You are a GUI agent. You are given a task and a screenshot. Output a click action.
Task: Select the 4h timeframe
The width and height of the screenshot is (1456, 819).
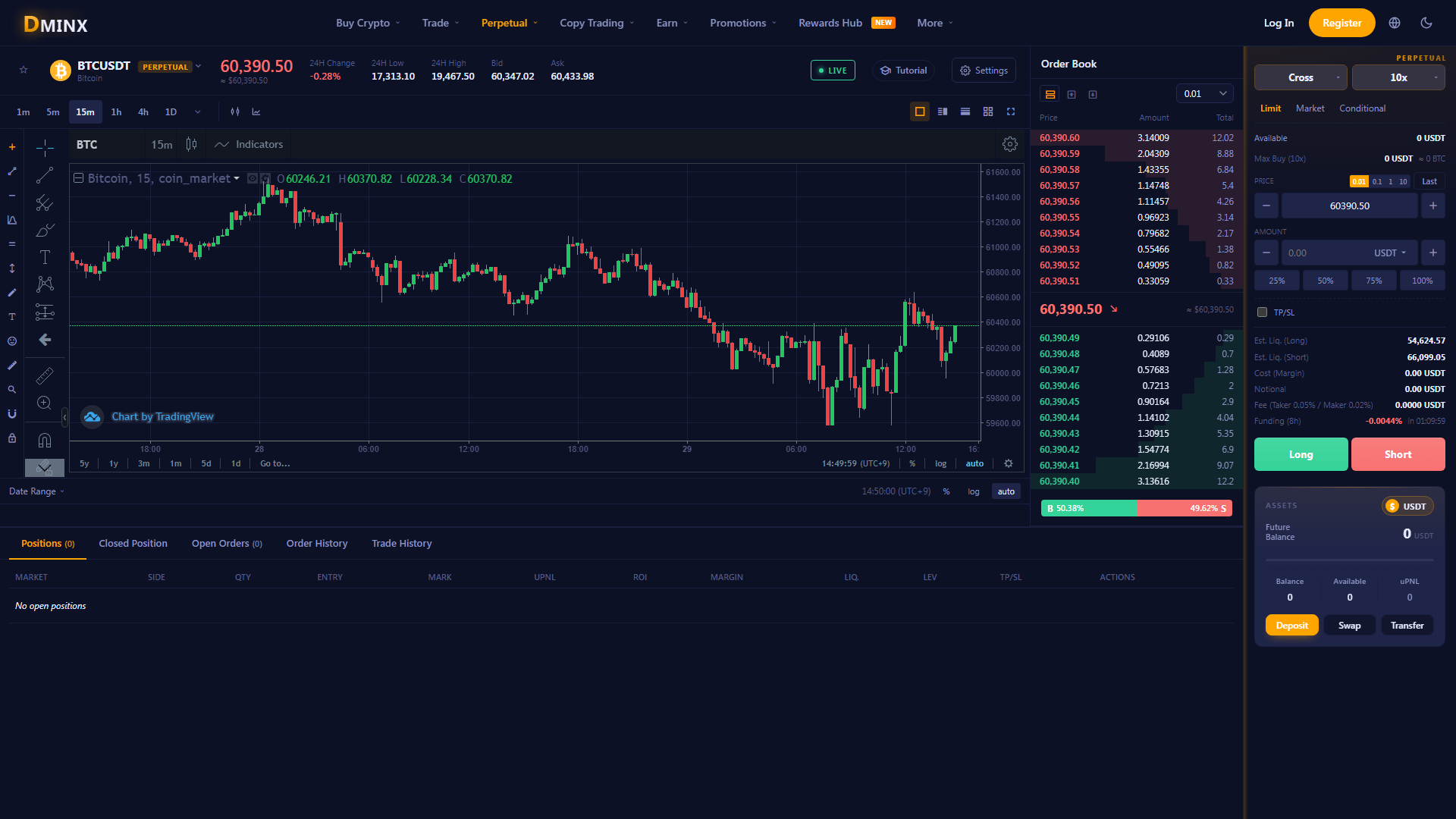tap(143, 111)
